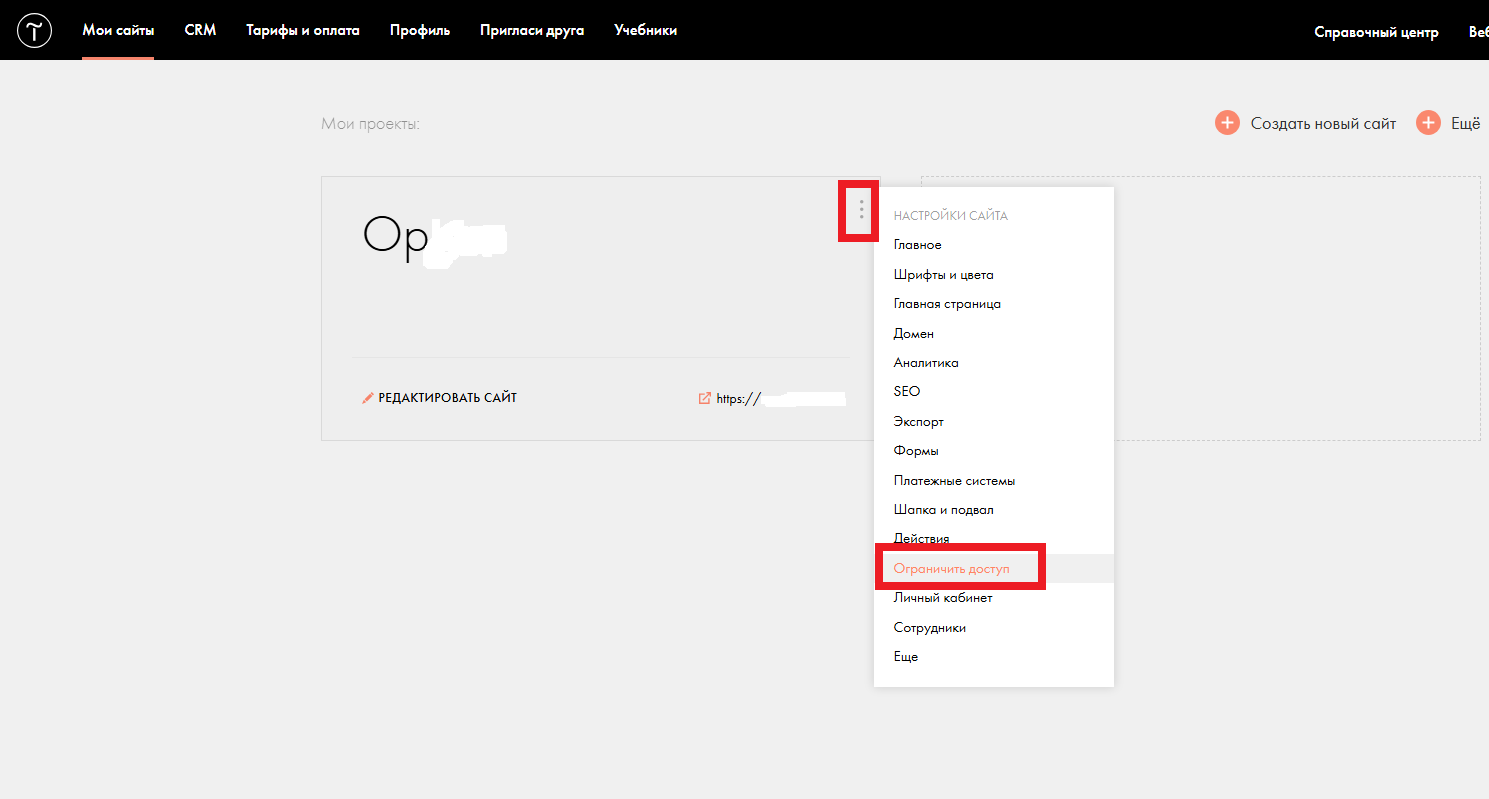1489x799 pixels.
Task: Click the Ещё button near create site
Action: click(1465, 124)
